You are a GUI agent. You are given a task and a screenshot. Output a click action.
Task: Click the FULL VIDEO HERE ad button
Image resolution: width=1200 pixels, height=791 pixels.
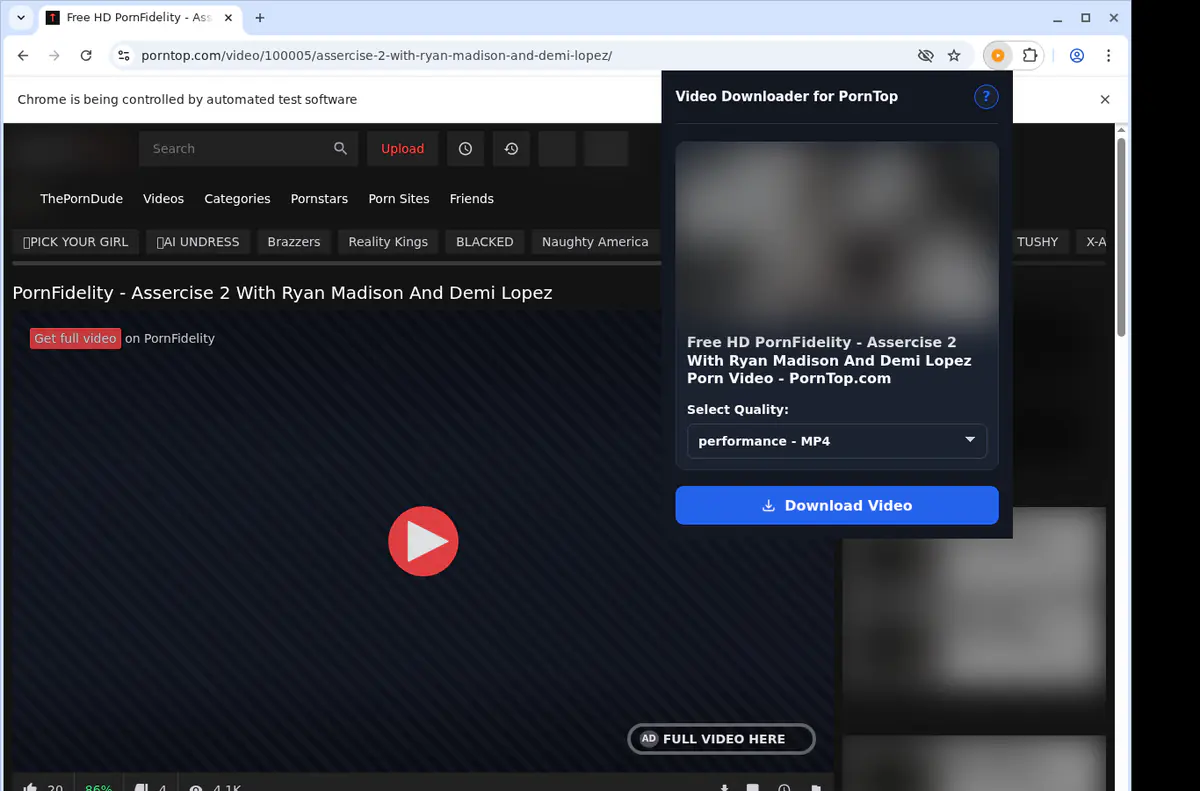point(721,739)
